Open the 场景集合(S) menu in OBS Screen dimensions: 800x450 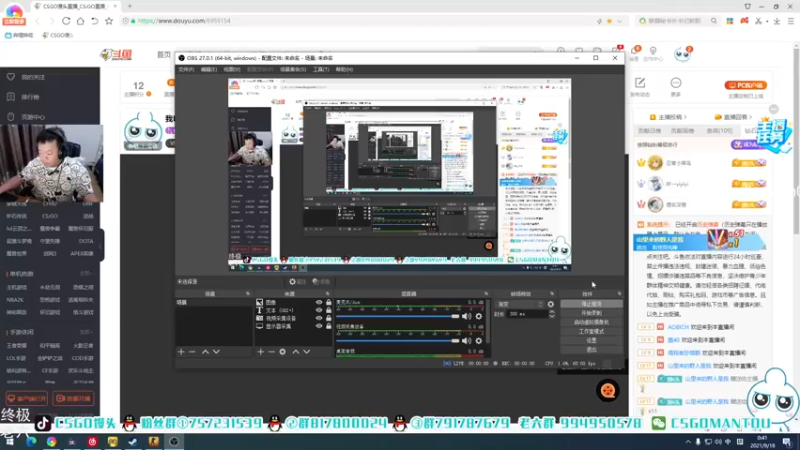(x=293, y=69)
